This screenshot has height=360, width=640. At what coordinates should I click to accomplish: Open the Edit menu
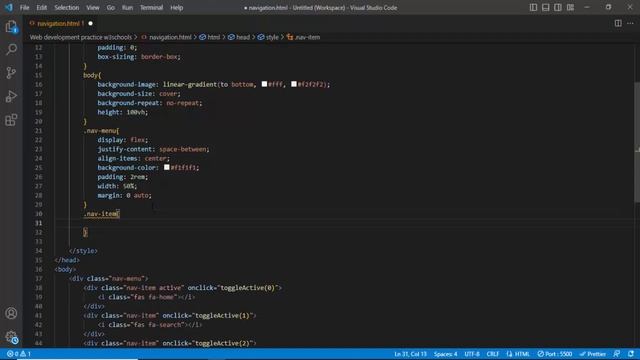tap(42, 7)
